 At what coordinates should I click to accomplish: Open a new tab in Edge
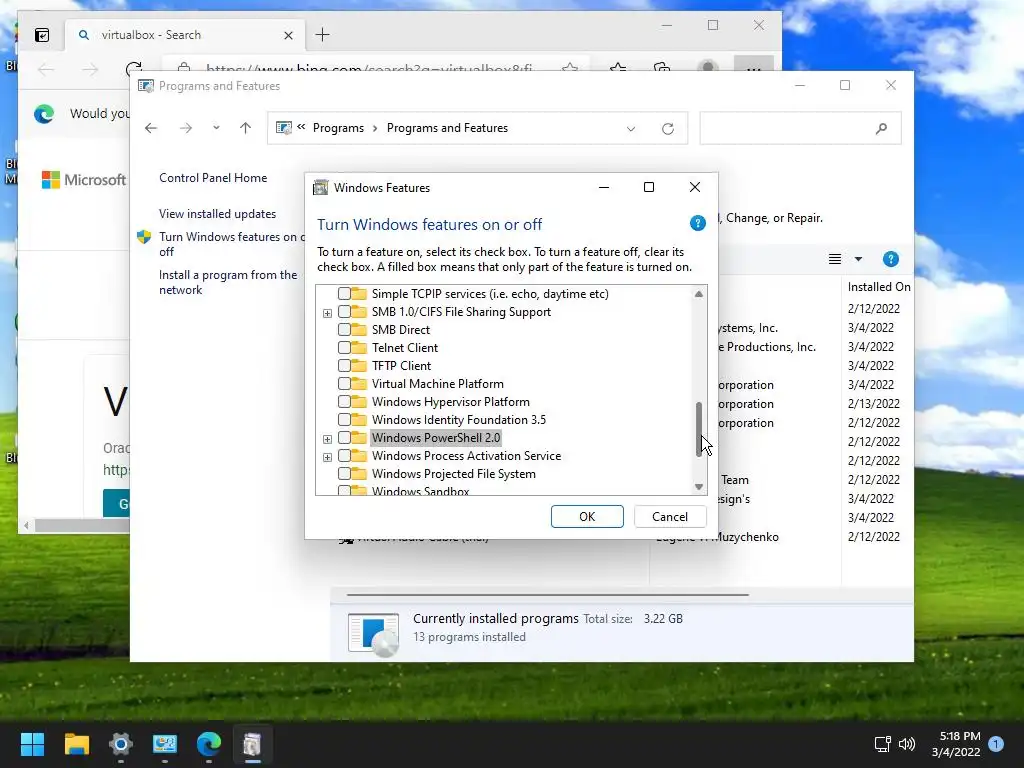tap(323, 35)
